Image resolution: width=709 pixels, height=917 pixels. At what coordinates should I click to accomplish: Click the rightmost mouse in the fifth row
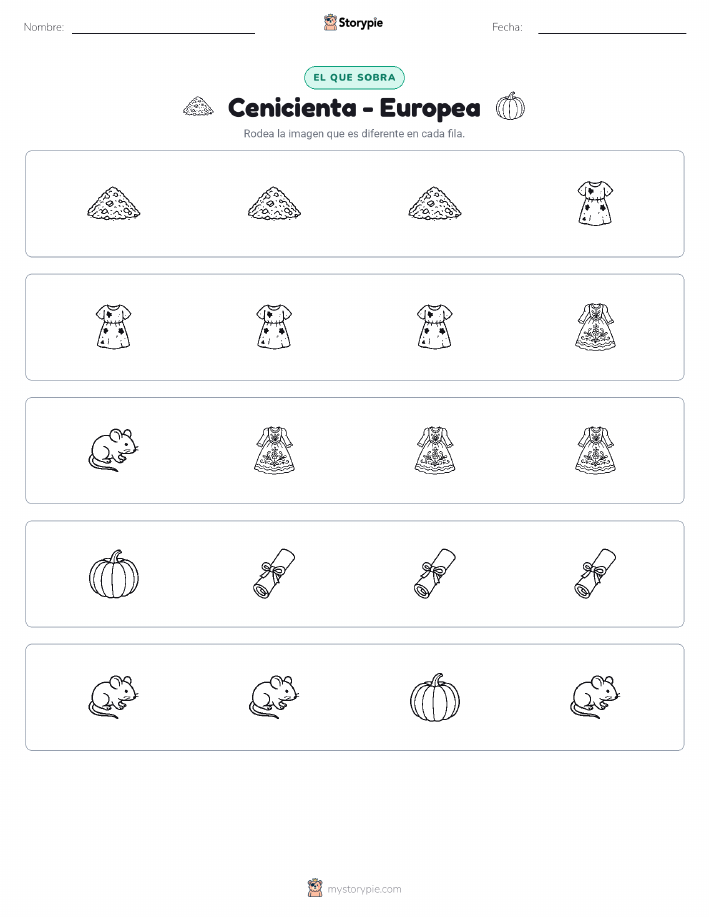coord(595,697)
